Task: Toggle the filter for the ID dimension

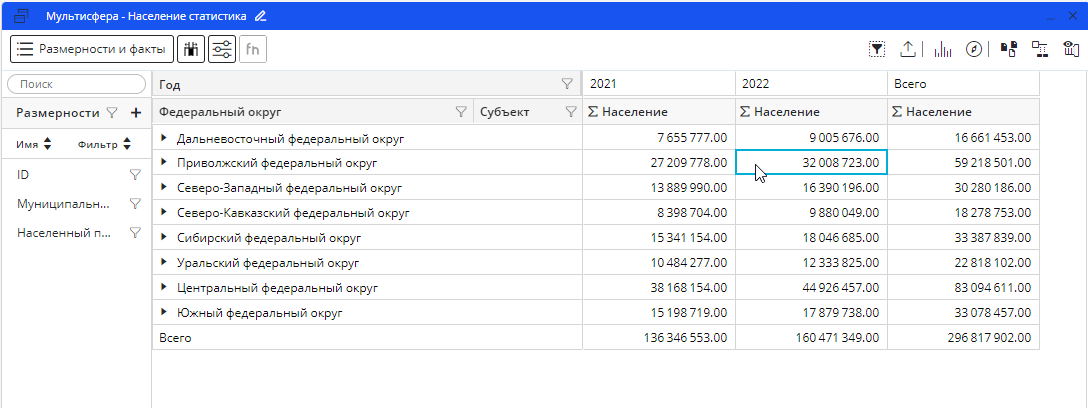Action: point(135,175)
